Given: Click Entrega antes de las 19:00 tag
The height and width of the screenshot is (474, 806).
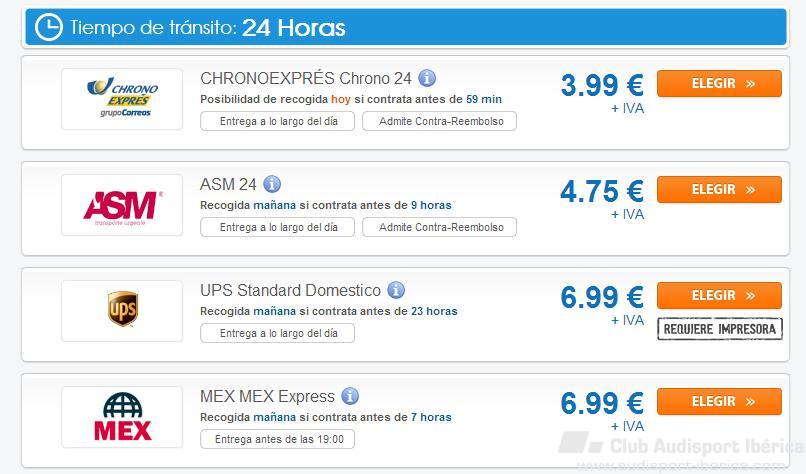Looking at the screenshot, I should pos(278,439).
